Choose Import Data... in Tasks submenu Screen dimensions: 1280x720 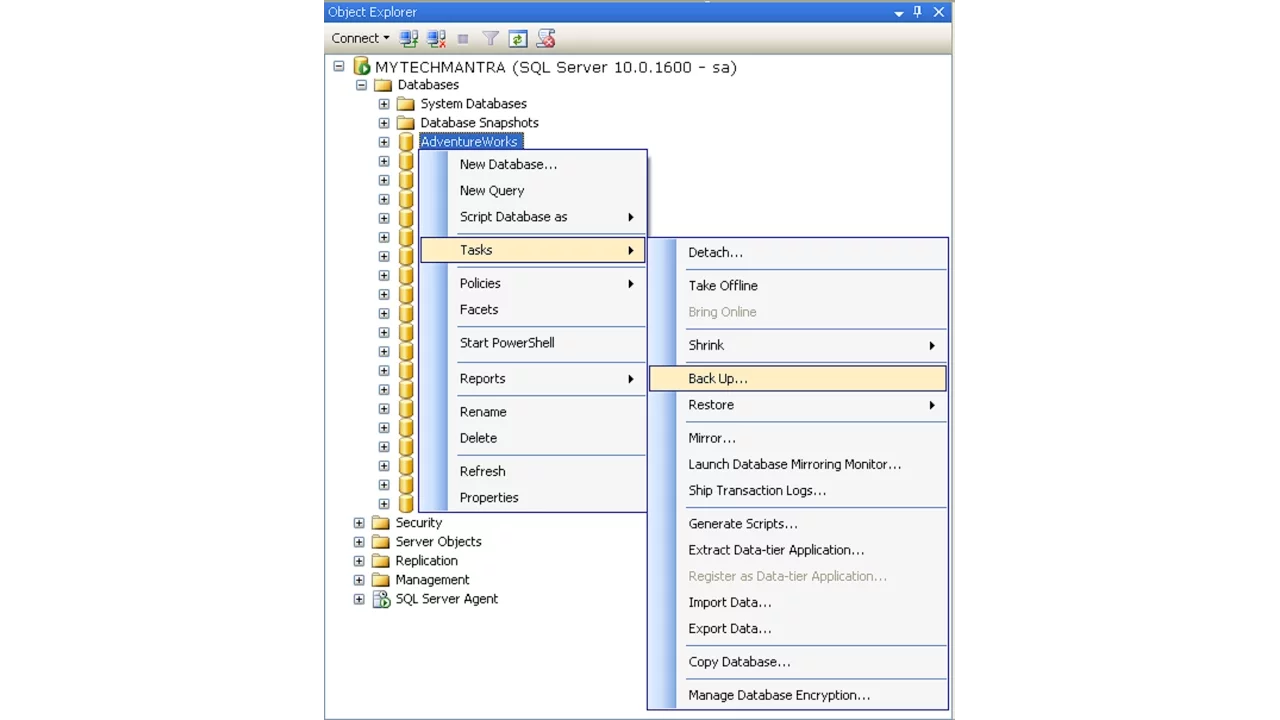pyautogui.click(x=797, y=602)
